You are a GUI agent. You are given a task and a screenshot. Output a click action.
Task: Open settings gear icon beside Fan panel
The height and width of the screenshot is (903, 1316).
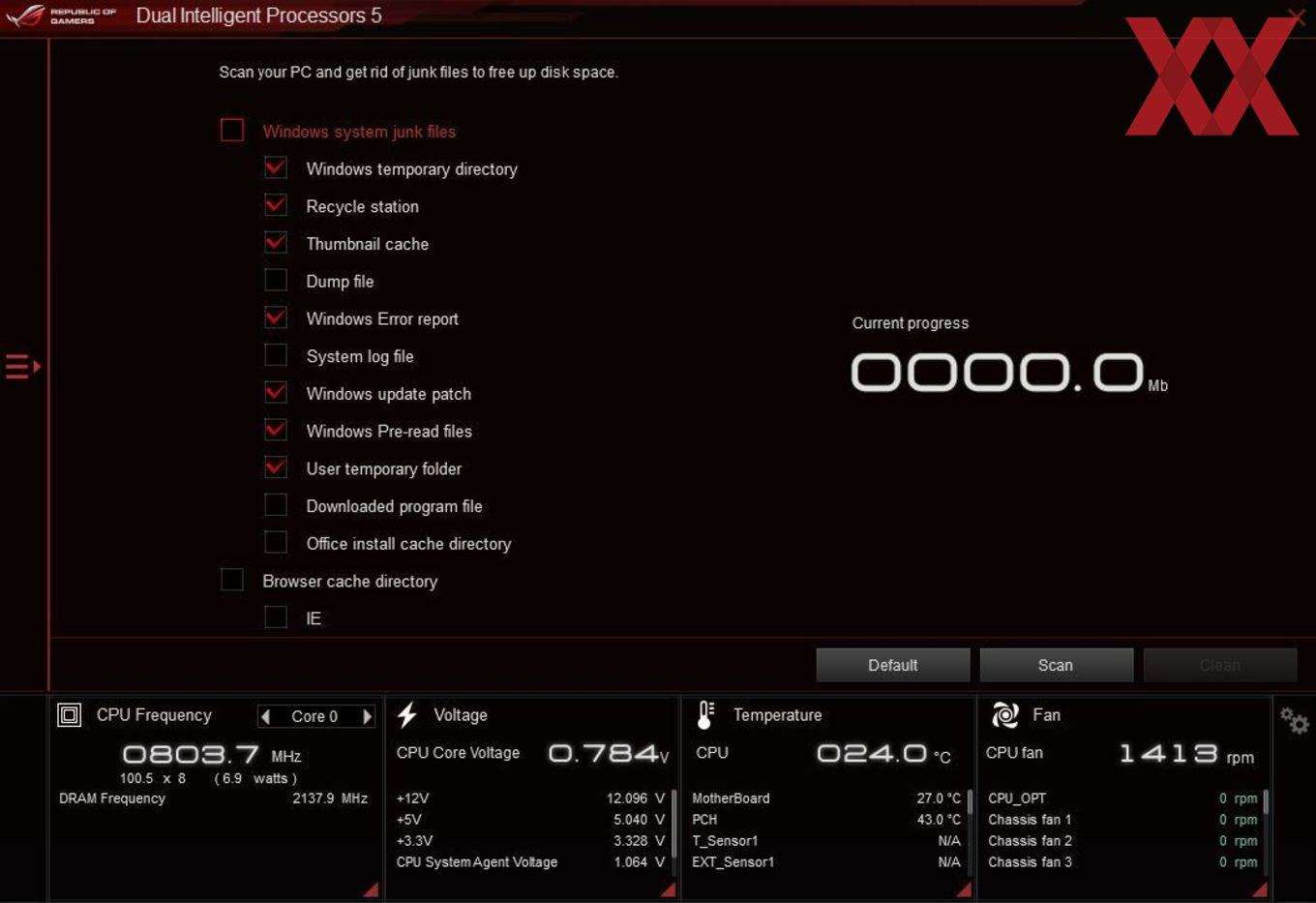click(1294, 720)
